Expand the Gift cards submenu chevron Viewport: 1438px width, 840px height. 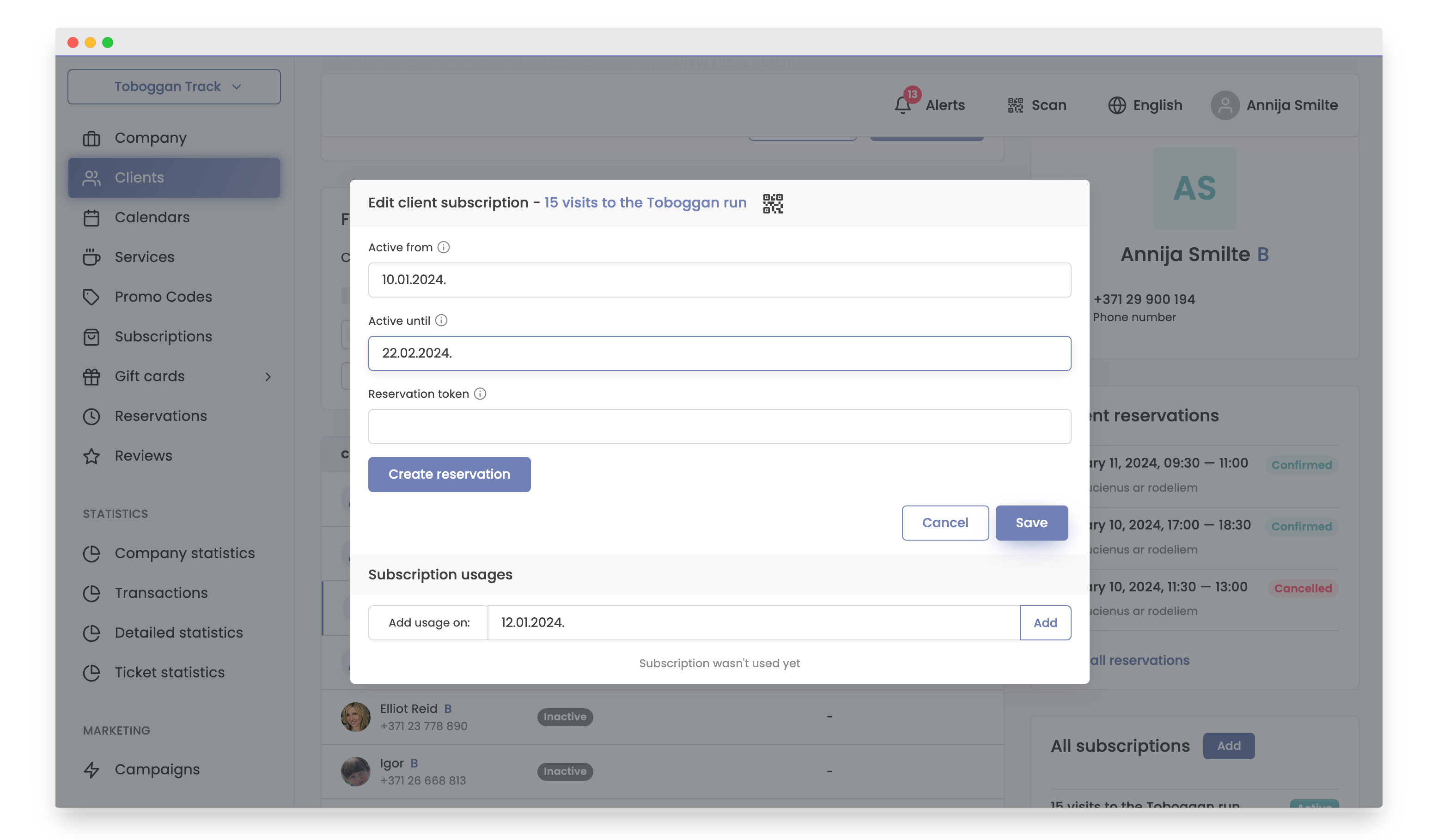[x=268, y=377]
